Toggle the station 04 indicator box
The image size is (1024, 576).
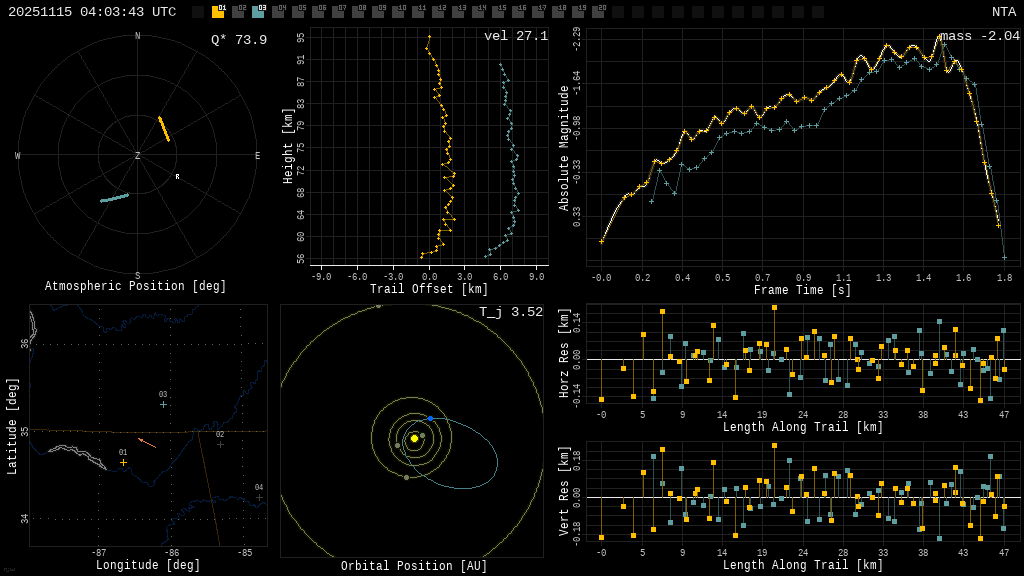pyautogui.click(x=278, y=12)
